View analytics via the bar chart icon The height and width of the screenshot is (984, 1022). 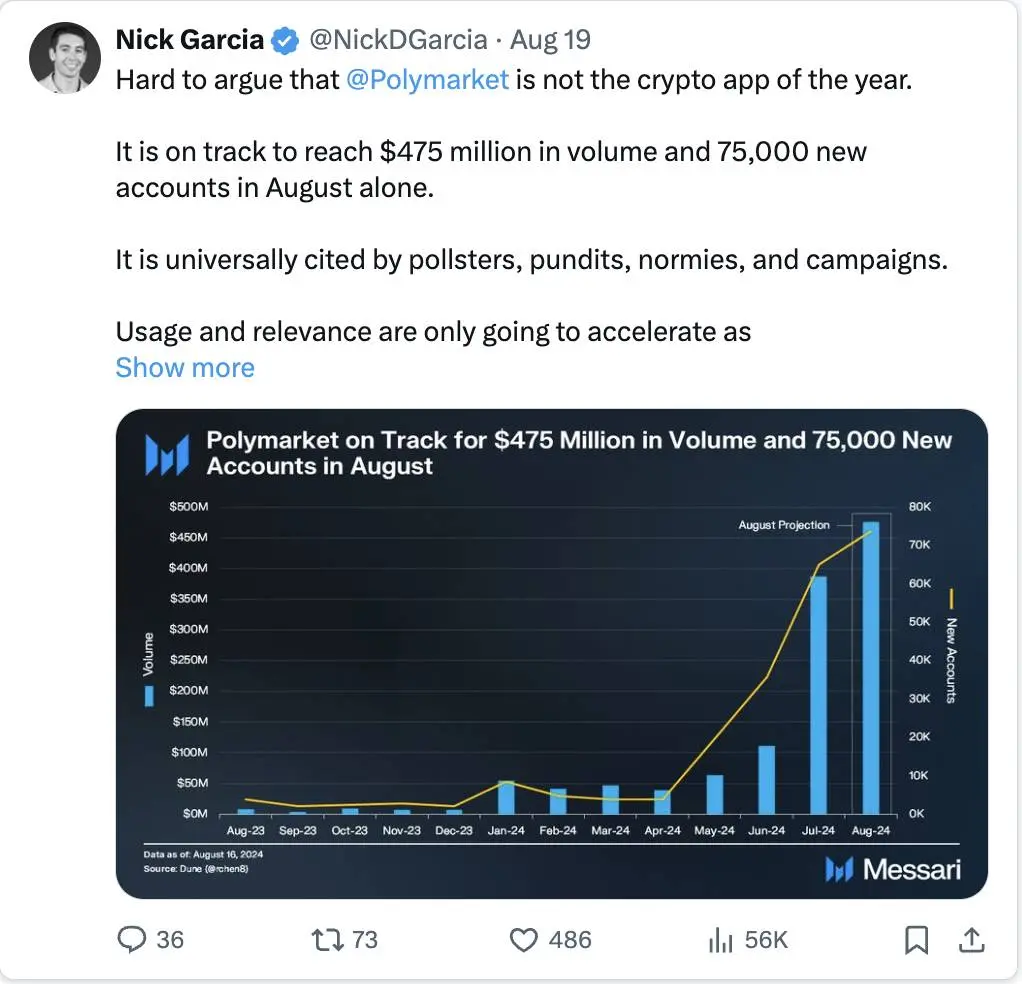pos(720,940)
